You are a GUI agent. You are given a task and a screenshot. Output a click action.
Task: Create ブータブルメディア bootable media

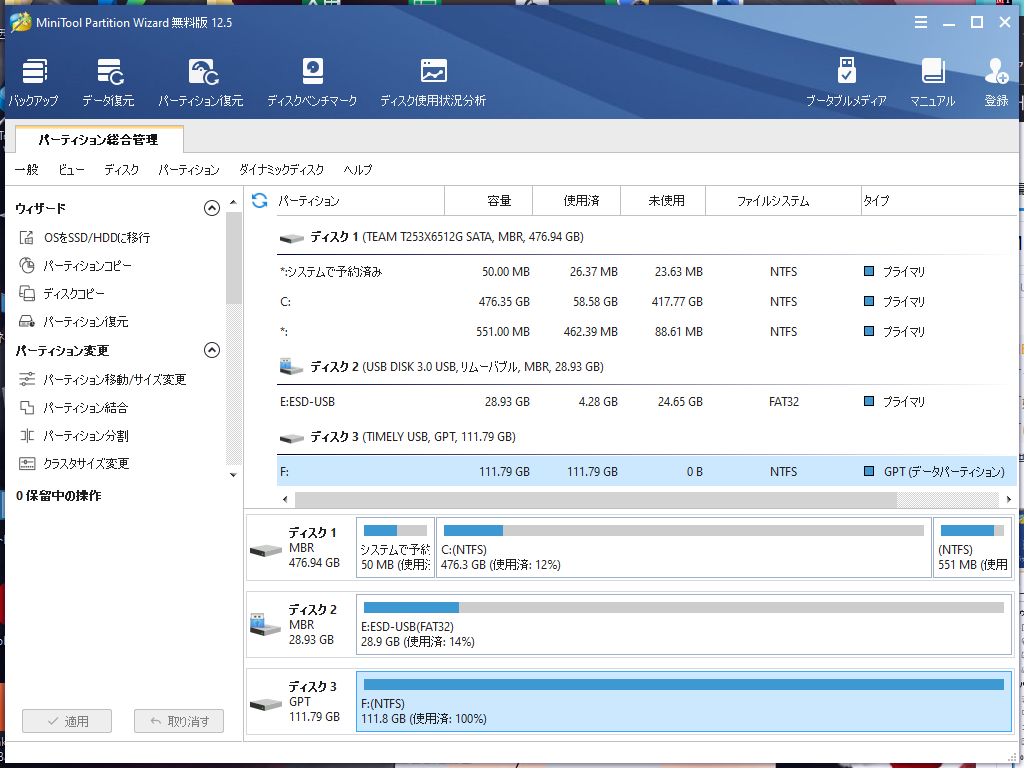[x=846, y=82]
